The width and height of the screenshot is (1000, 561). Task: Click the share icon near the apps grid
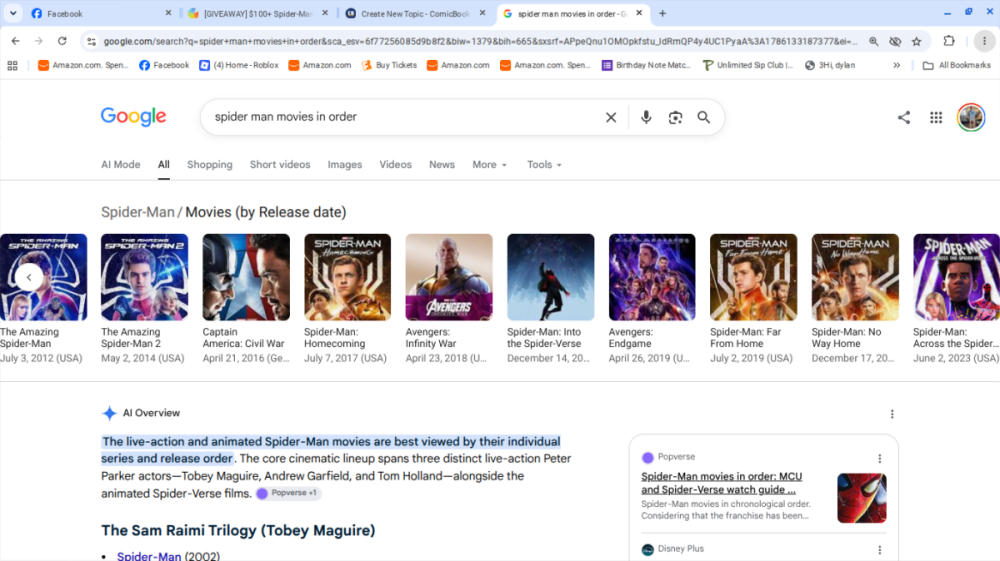pyautogui.click(x=903, y=117)
